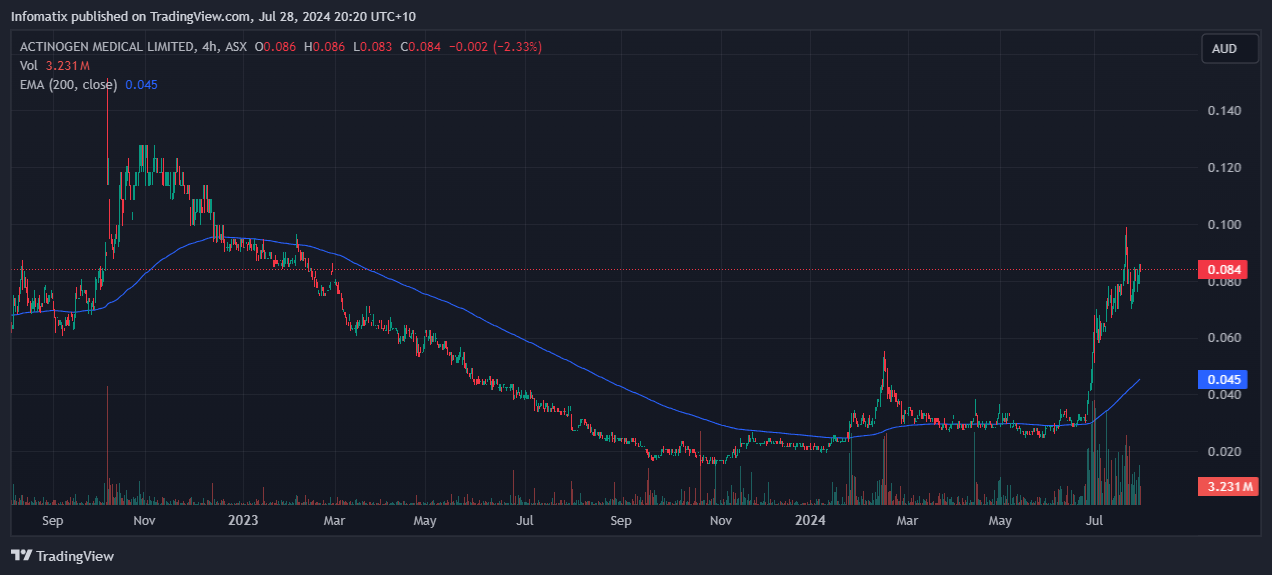Click the first Sep time axis label
Viewport: 1272px width, 575px height.
click(53, 521)
